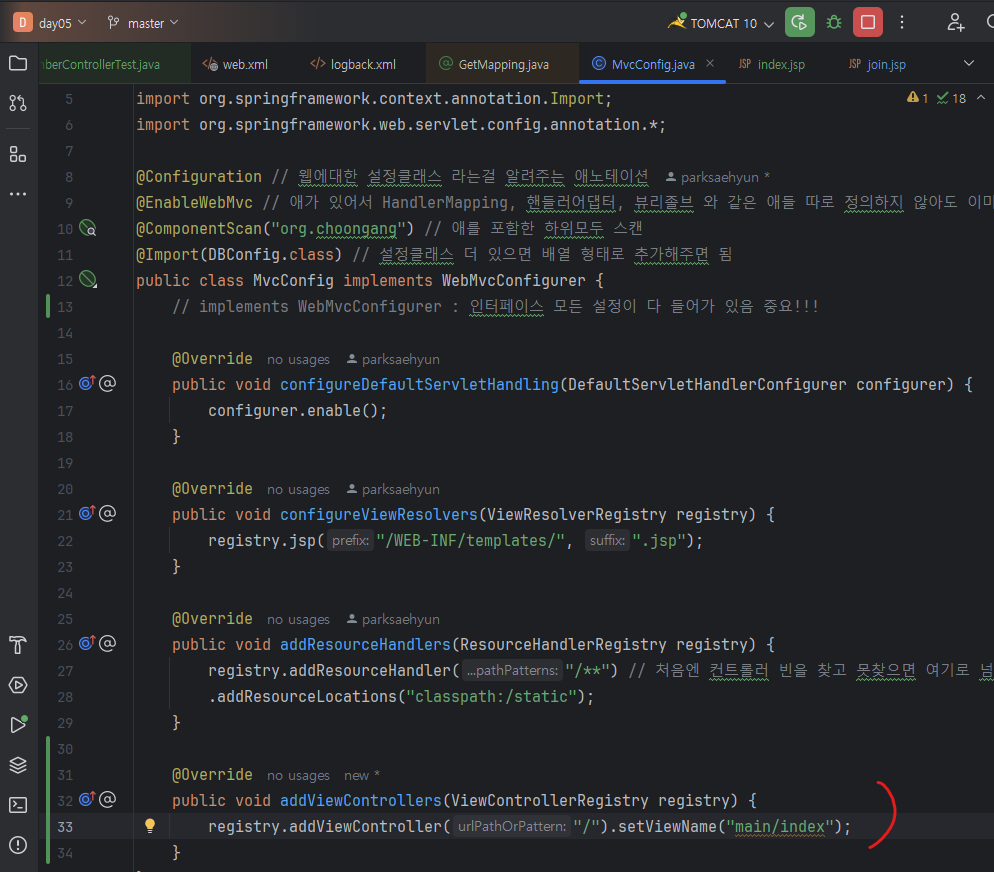Click override gutter icon on line 21
Viewport: 994px width, 872px height.
click(x=87, y=513)
